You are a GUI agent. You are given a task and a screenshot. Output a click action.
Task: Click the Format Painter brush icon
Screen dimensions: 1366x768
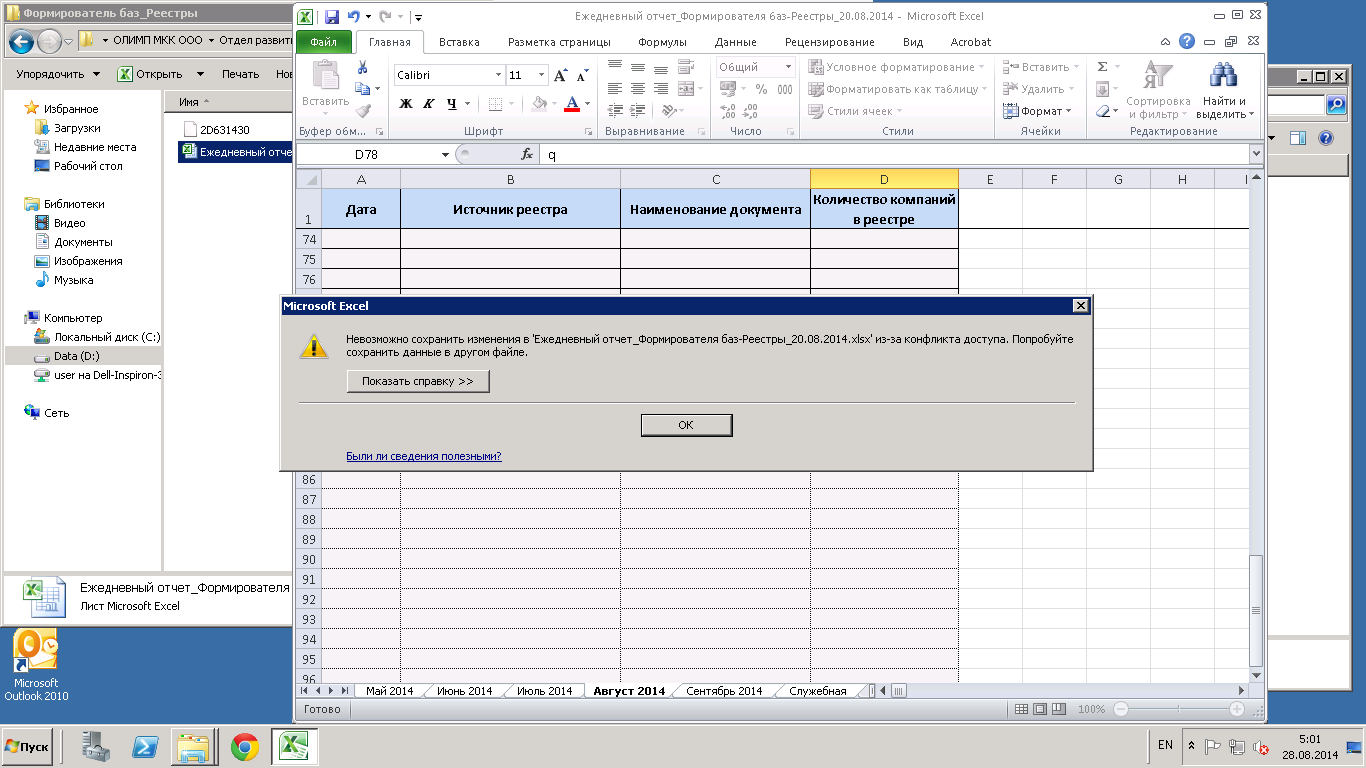coord(362,111)
